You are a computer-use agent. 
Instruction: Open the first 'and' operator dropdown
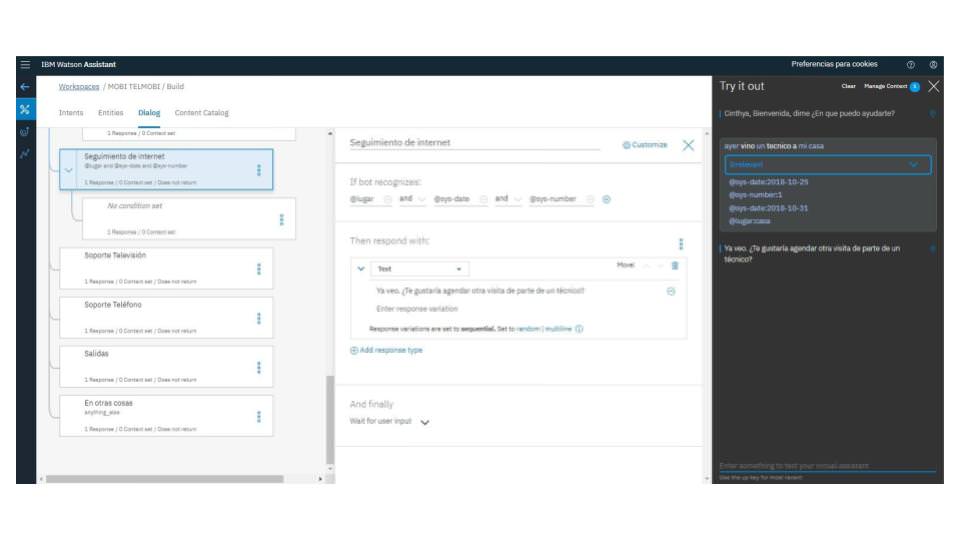412,199
